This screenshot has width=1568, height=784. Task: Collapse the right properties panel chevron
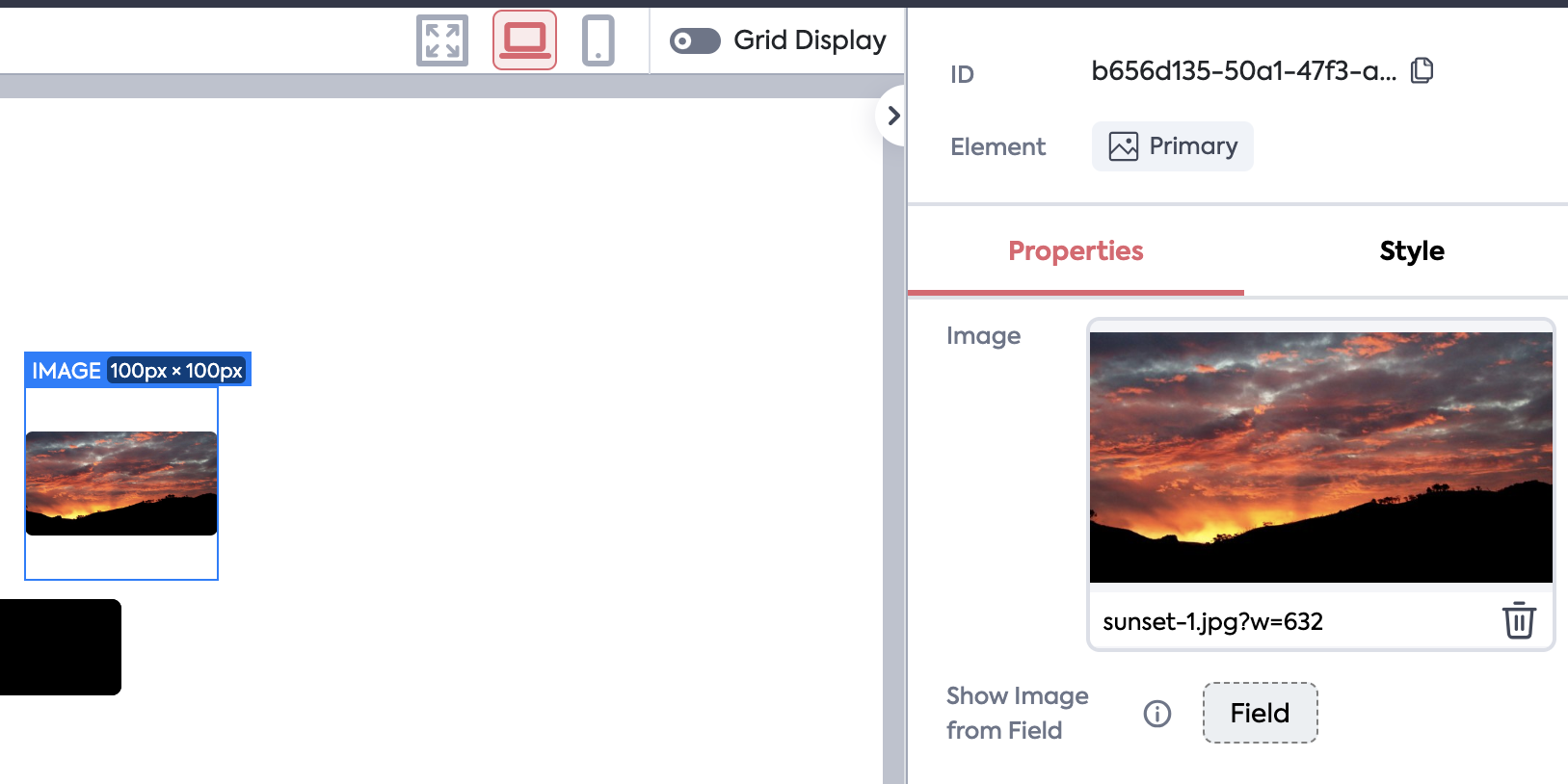pos(893,116)
